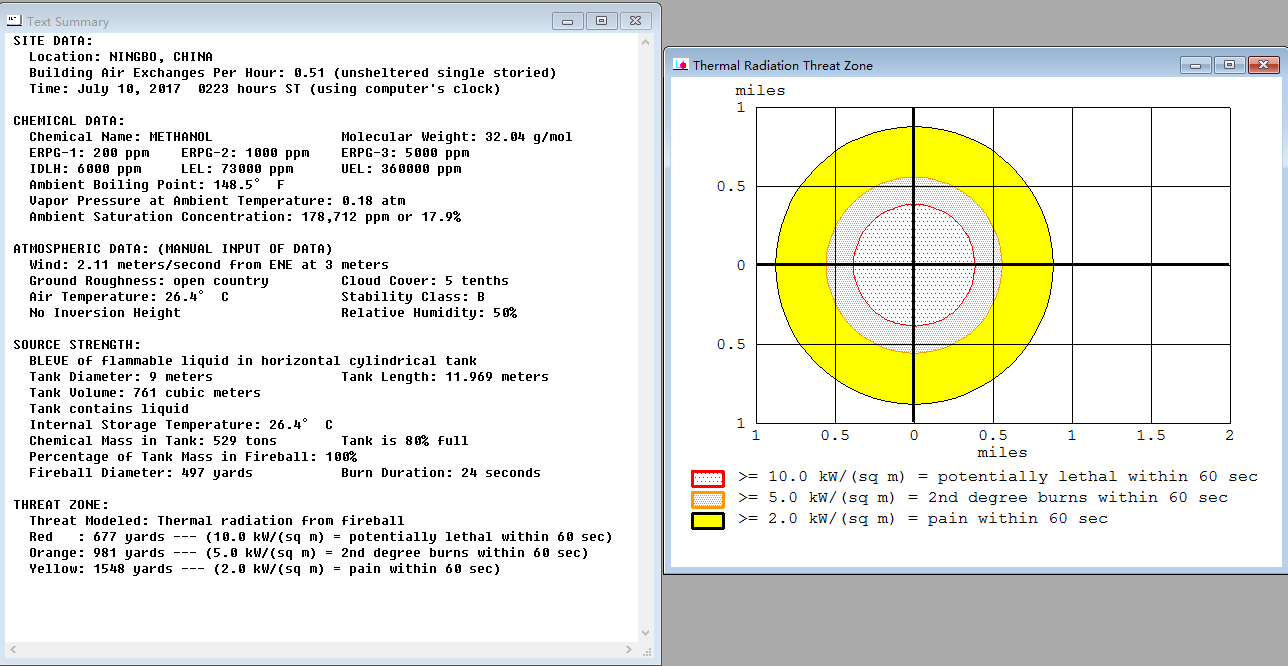The height and width of the screenshot is (666, 1288).
Task: Click scroll left arrow in Text Summary
Action: pos(15,650)
